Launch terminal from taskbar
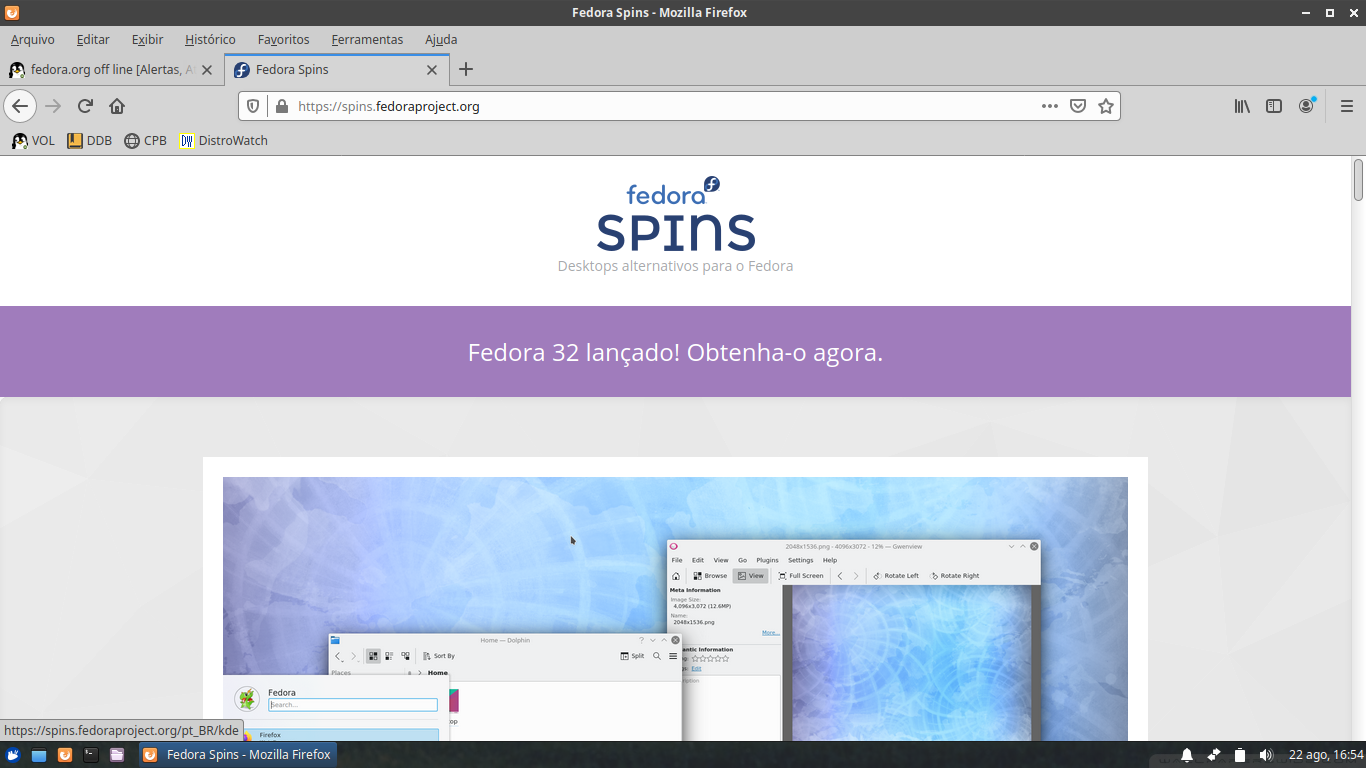The width and height of the screenshot is (1366, 768). [91, 755]
